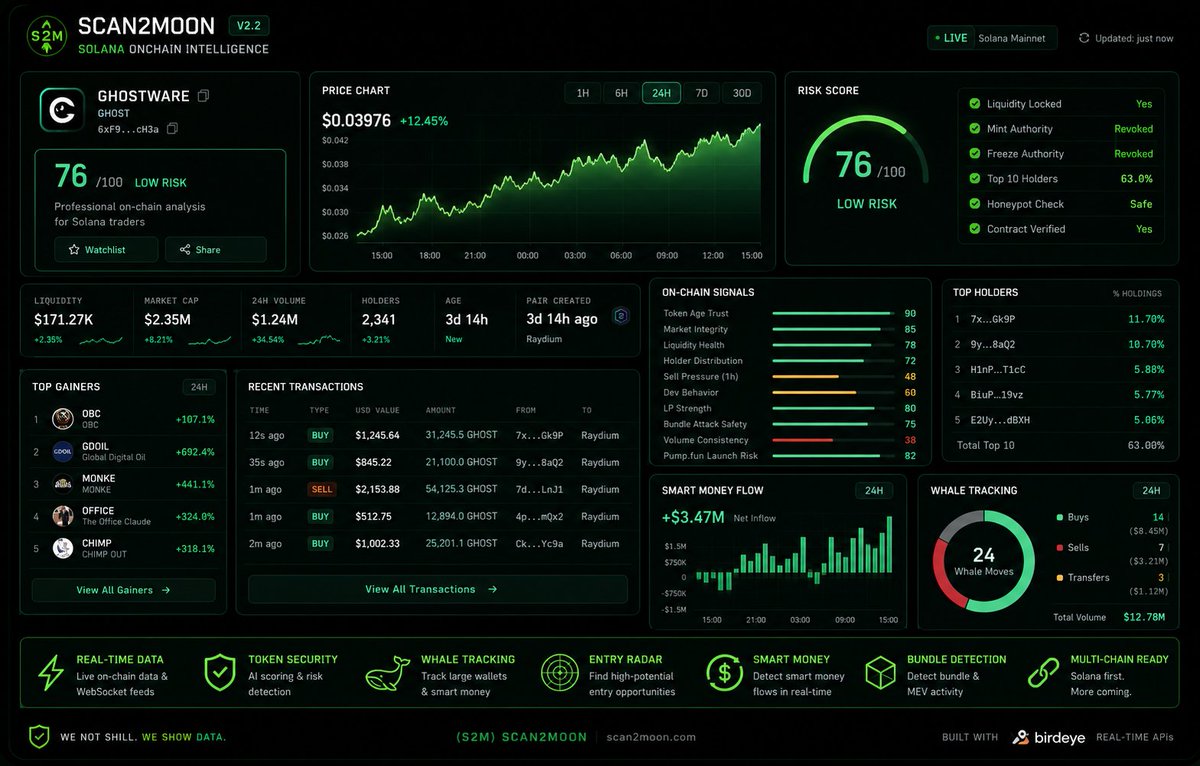This screenshot has width=1200, height=766.
Task: Copy the 6xF9...cH3a contract address
Action: pos(172,129)
